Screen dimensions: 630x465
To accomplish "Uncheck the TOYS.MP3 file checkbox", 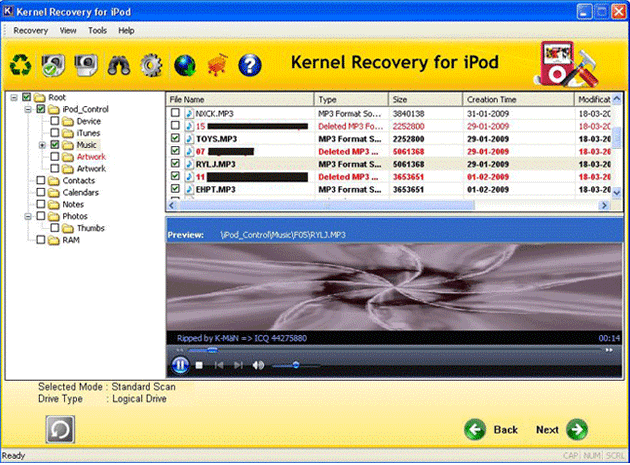I will tap(175, 138).
